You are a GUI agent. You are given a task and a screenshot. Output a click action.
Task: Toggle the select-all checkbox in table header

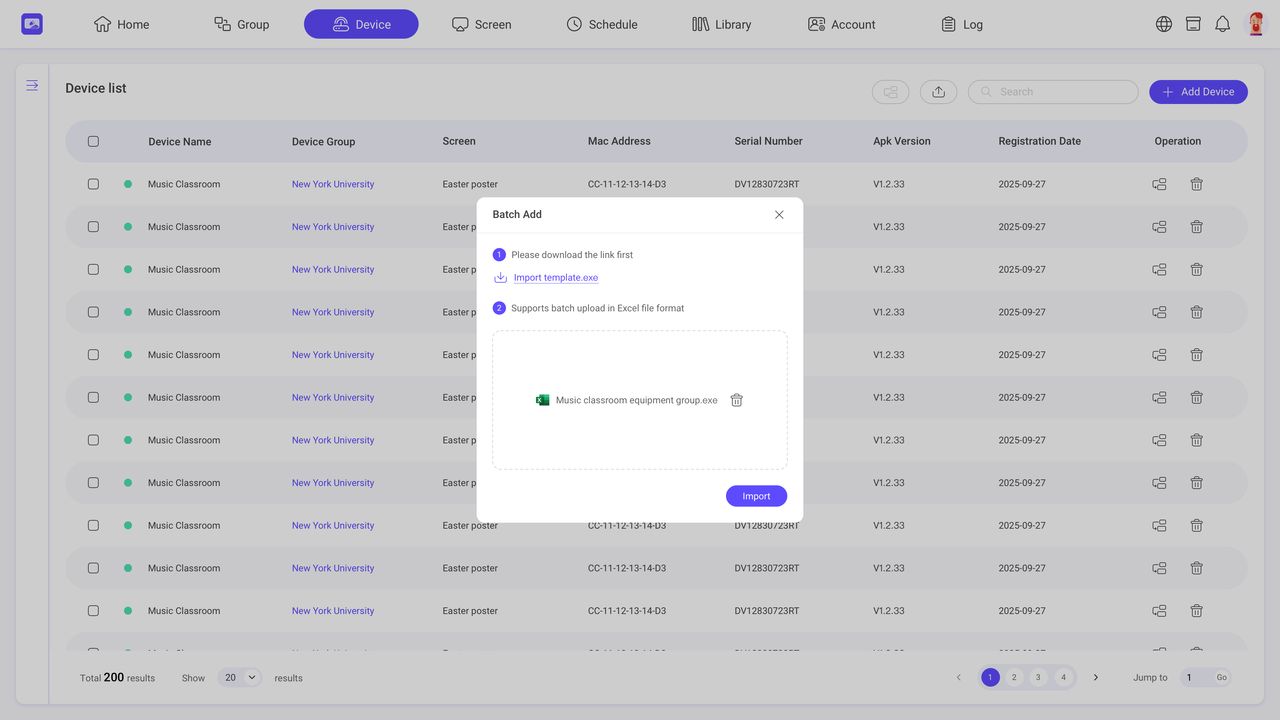[93, 141]
